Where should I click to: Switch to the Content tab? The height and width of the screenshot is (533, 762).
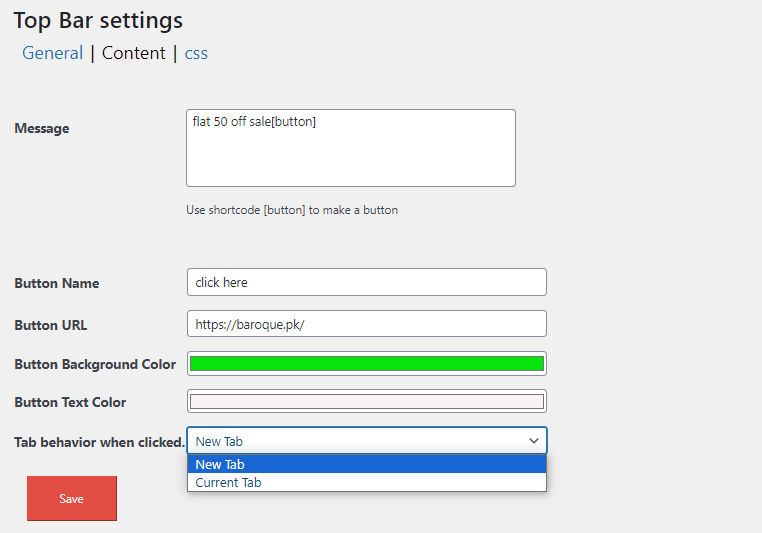[134, 53]
